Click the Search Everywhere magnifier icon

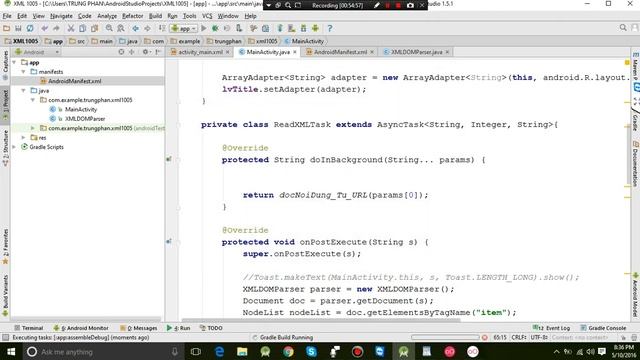pyautogui.click(x=623, y=28)
